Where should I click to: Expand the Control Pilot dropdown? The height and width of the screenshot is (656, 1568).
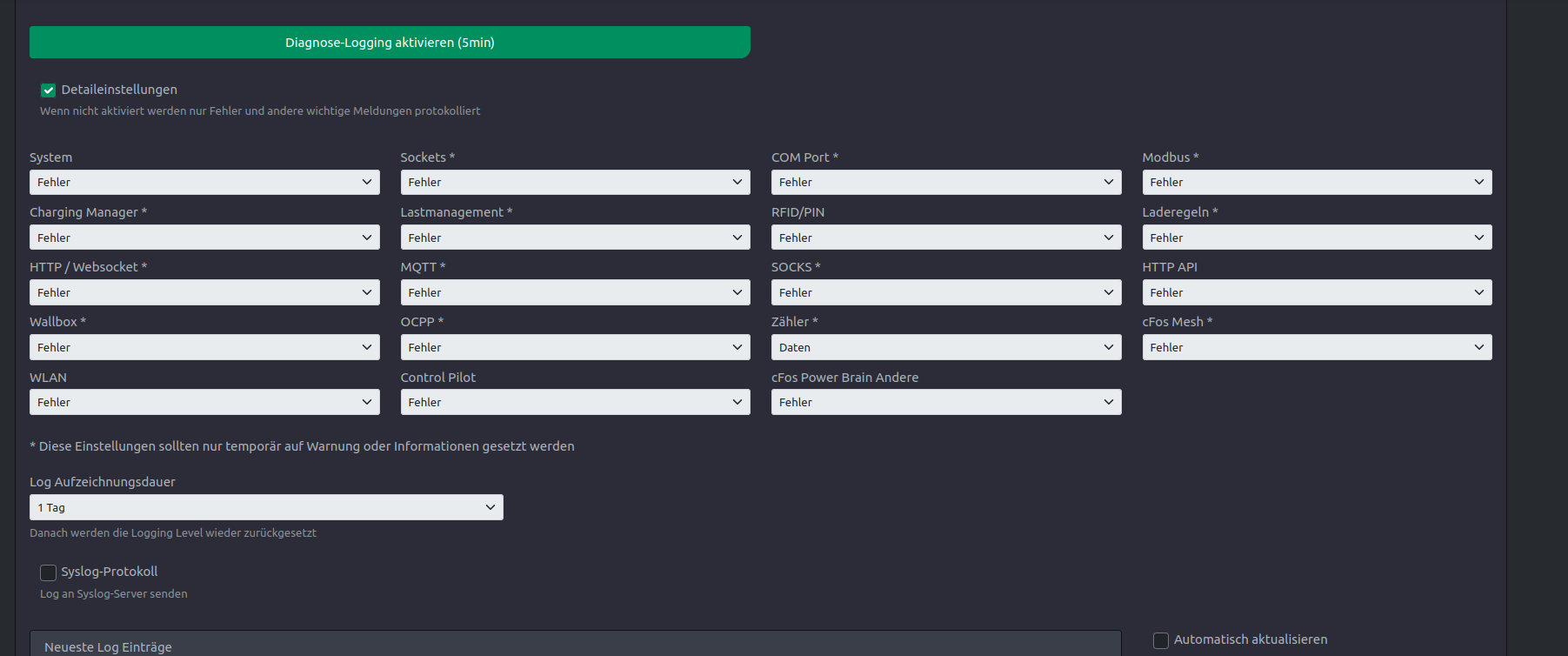coord(575,402)
